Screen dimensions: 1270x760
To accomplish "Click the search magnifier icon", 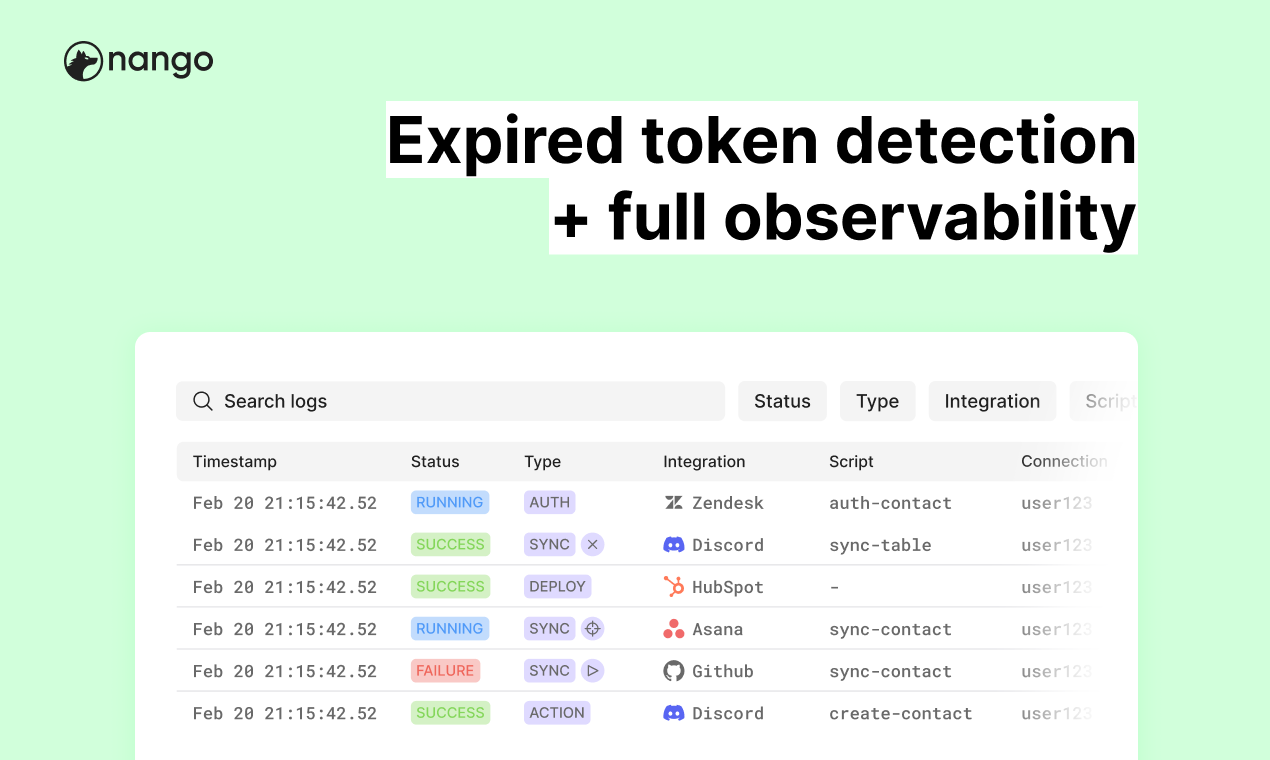I will click(x=203, y=401).
